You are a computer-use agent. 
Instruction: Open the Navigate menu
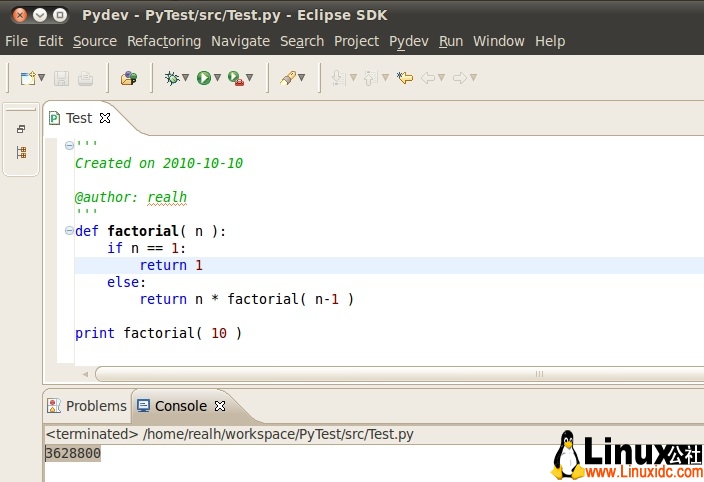click(x=240, y=41)
